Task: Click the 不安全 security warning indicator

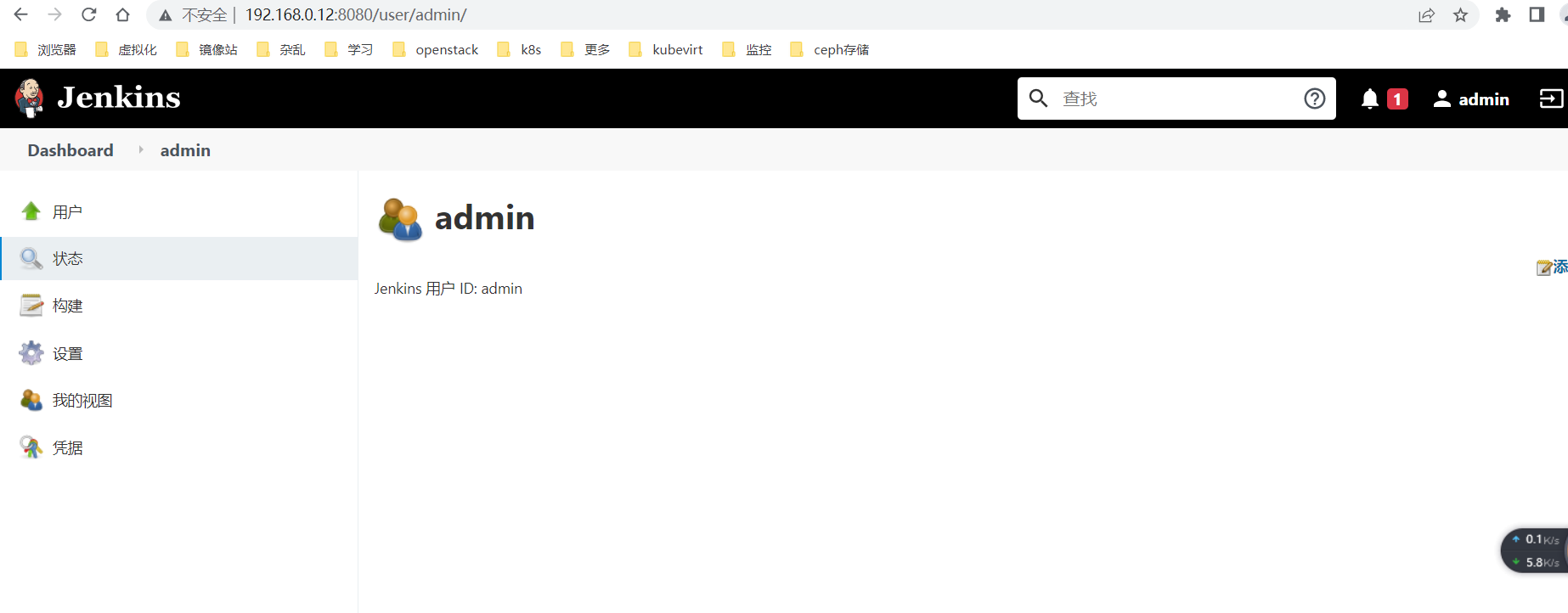Action: coord(194,15)
